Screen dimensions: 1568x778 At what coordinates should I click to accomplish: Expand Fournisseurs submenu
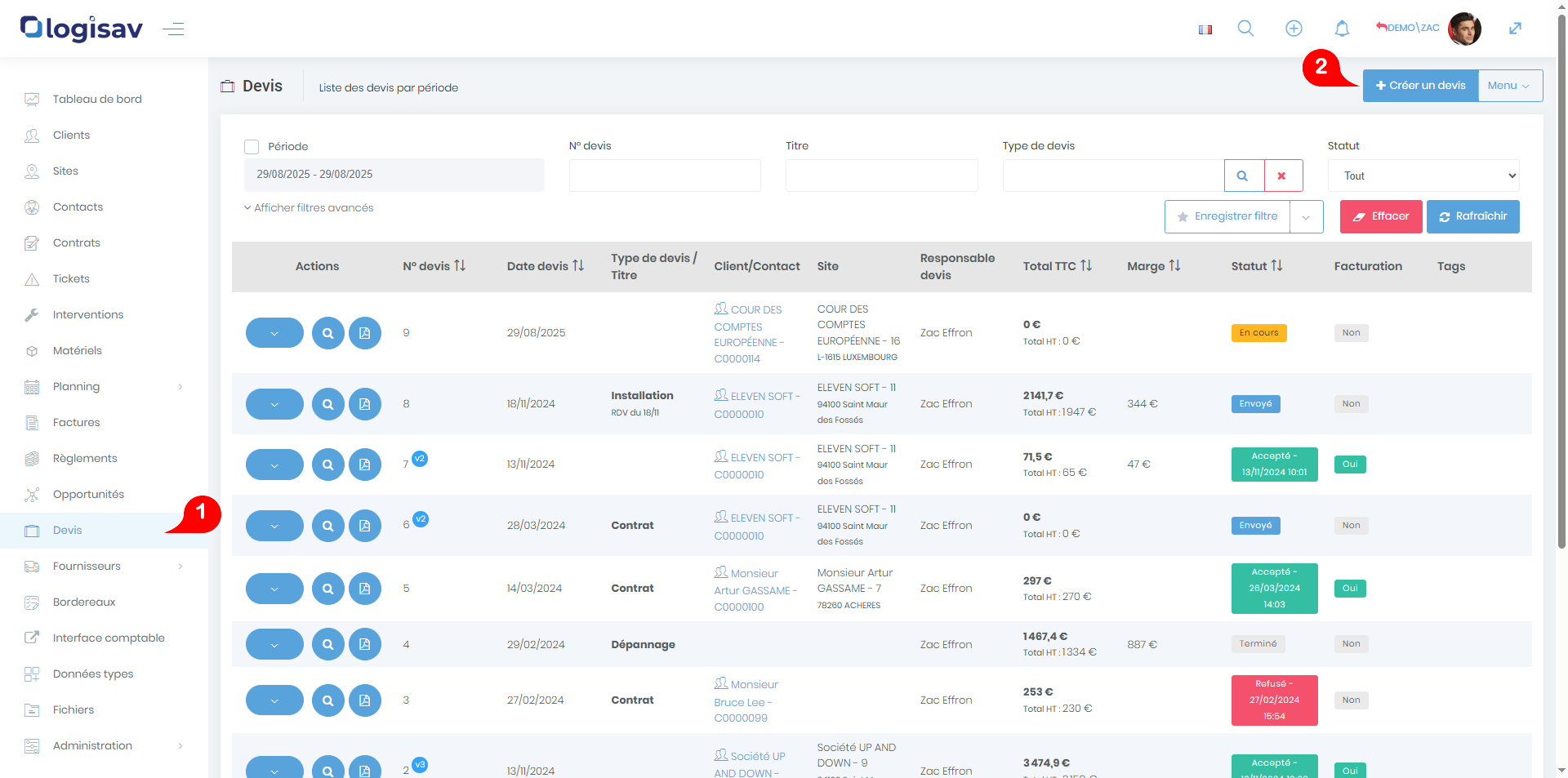pos(104,566)
